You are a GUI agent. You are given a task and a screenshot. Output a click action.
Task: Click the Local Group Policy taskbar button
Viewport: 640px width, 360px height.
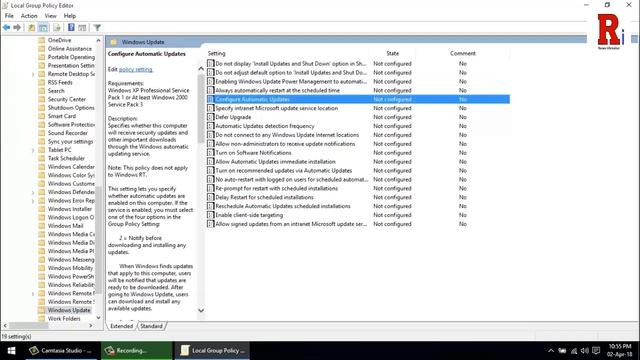point(212,351)
